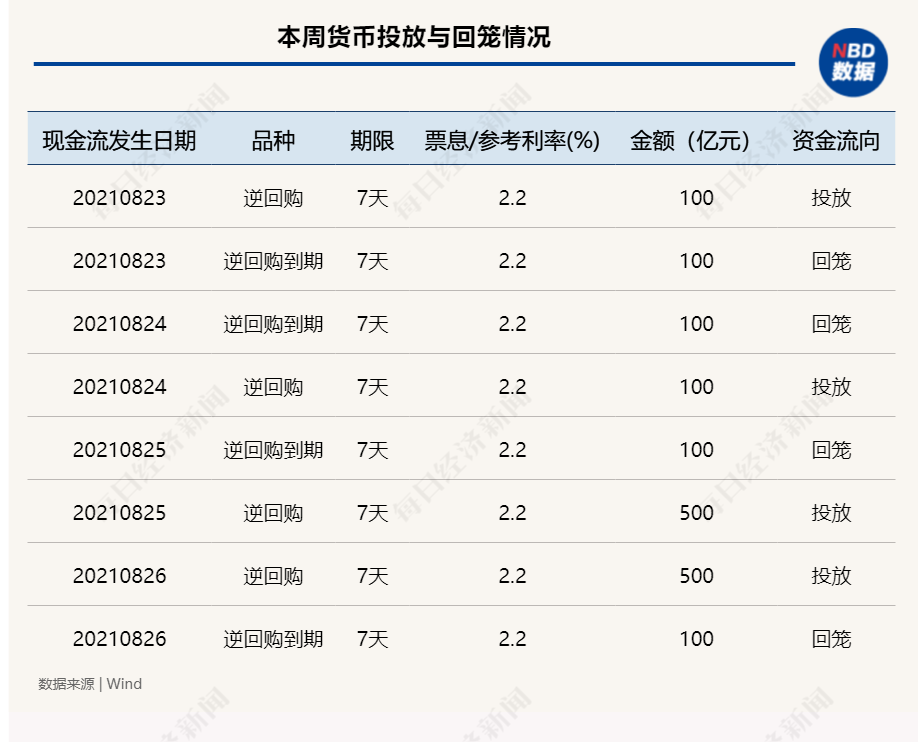Click date 20210824 in the 逆回购到期 row
The width and height of the screenshot is (918, 742).
(x=119, y=324)
